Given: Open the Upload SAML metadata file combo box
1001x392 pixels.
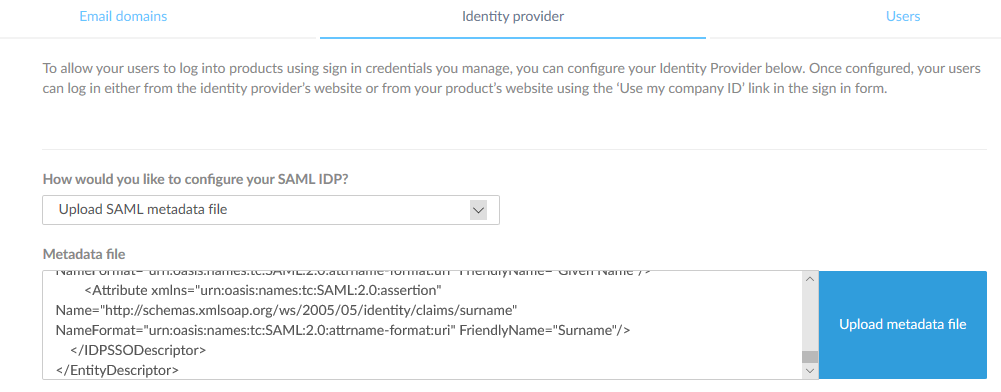Looking at the screenshot, I should click(x=271, y=209).
